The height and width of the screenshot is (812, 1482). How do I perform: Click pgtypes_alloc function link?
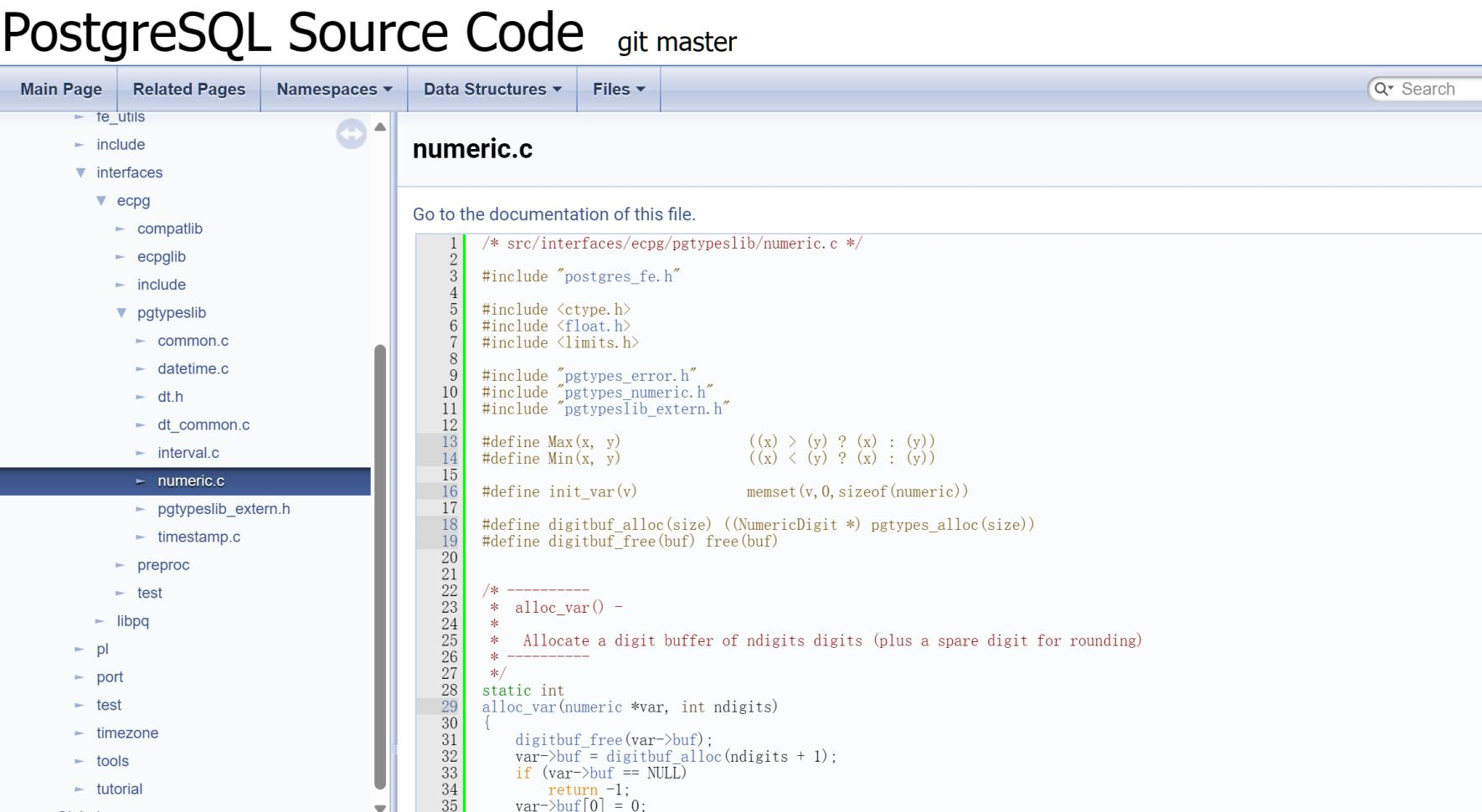point(924,525)
